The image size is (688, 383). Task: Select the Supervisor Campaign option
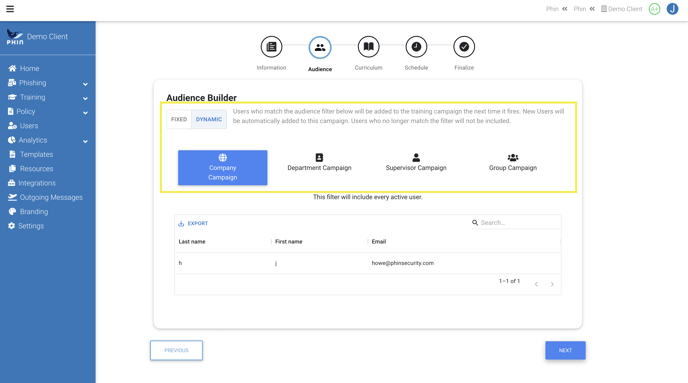point(416,162)
